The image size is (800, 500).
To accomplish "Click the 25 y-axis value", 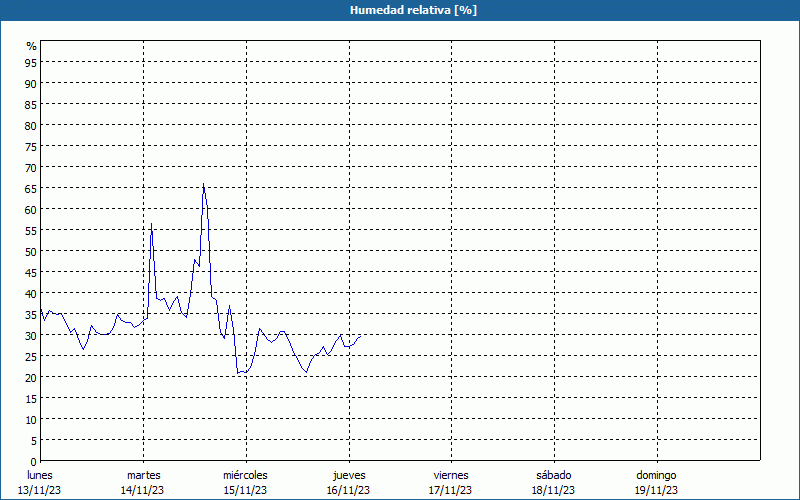I will 31,357.
